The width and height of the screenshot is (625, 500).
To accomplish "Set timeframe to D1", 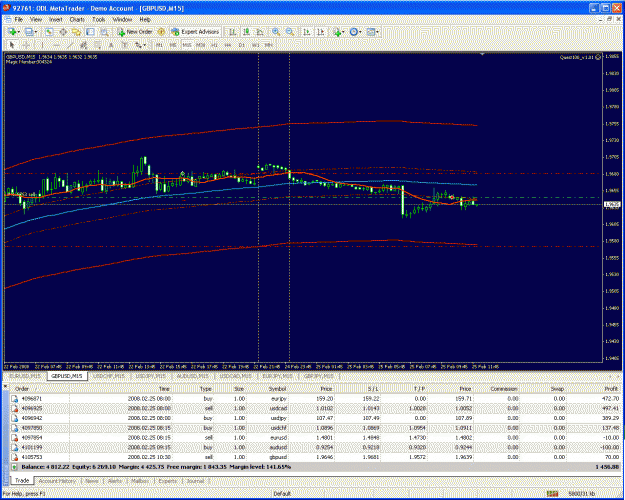I will (242, 45).
